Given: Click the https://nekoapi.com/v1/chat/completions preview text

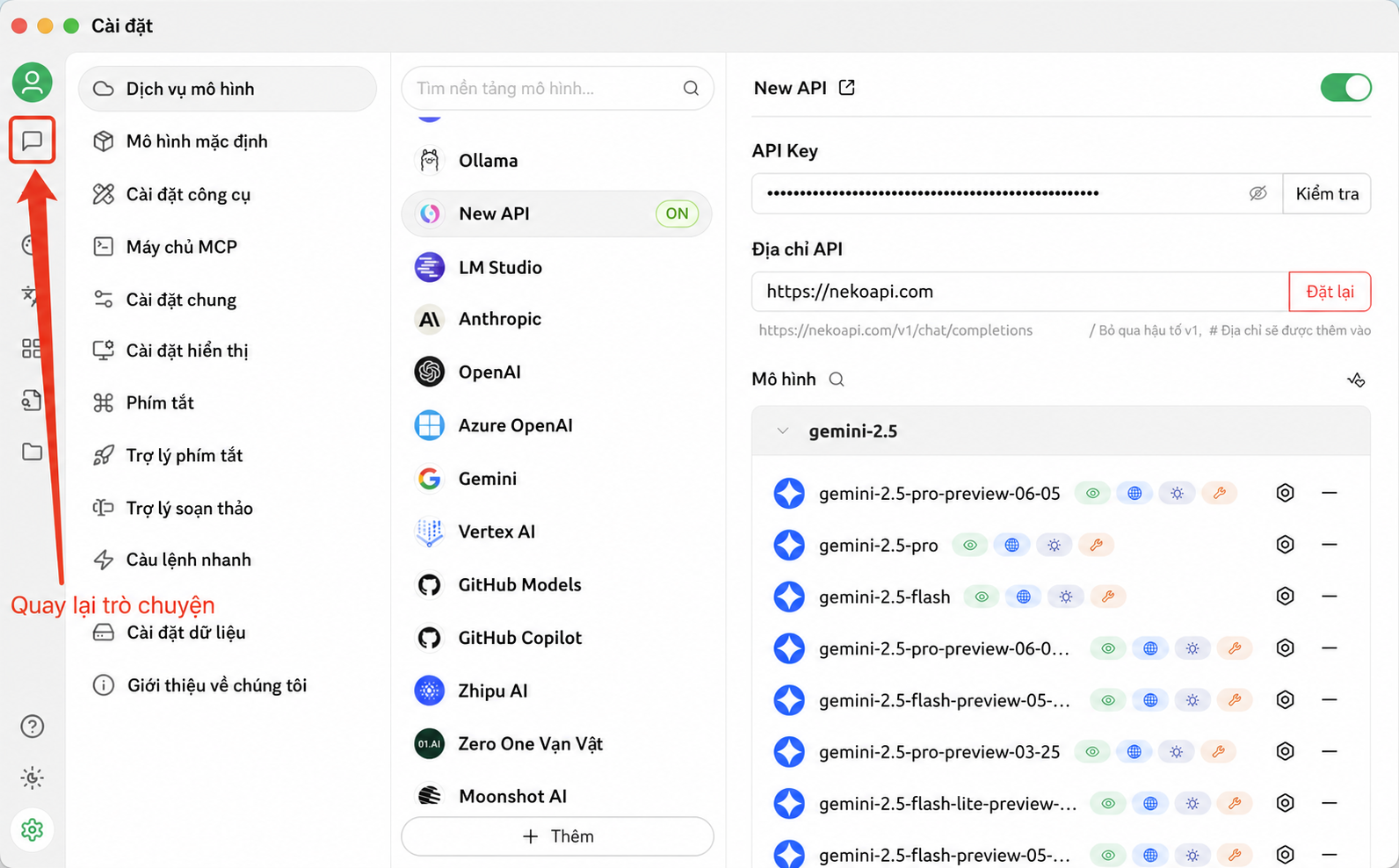Looking at the screenshot, I should coord(895,330).
